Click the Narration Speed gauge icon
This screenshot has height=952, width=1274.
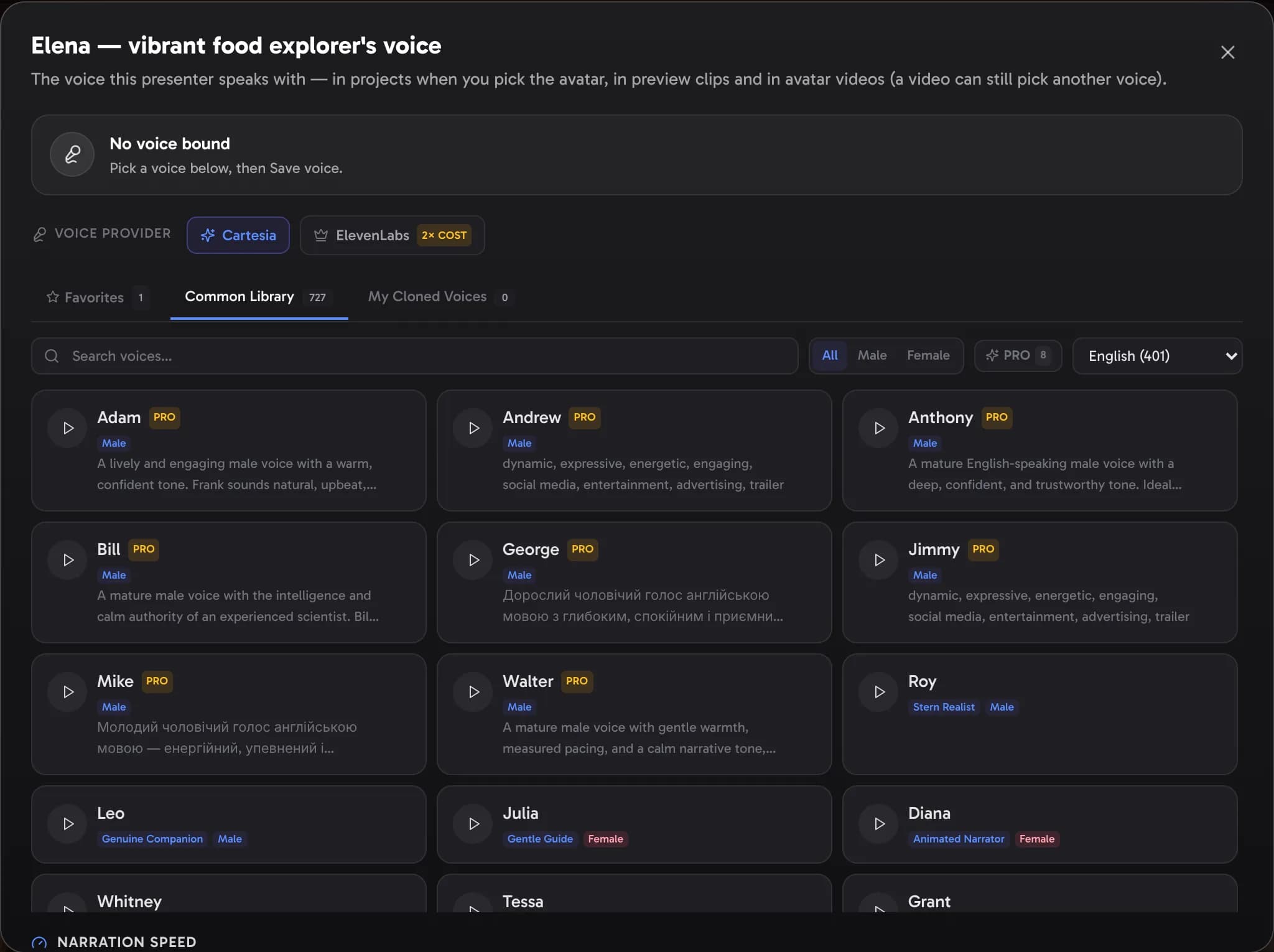pyautogui.click(x=39, y=943)
